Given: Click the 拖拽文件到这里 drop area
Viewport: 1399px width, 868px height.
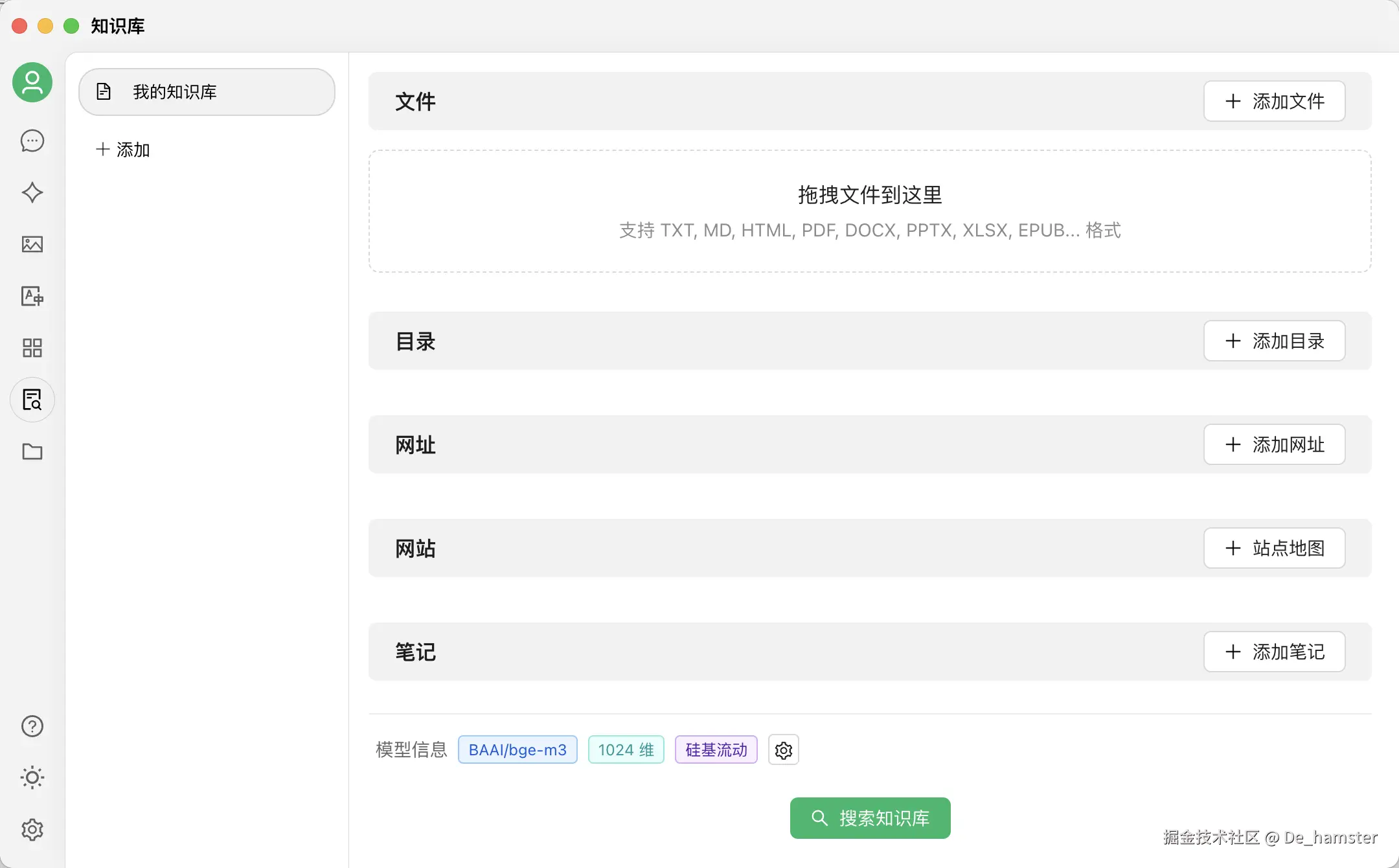Looking at the screenshot, I should [x=870, y=211].
